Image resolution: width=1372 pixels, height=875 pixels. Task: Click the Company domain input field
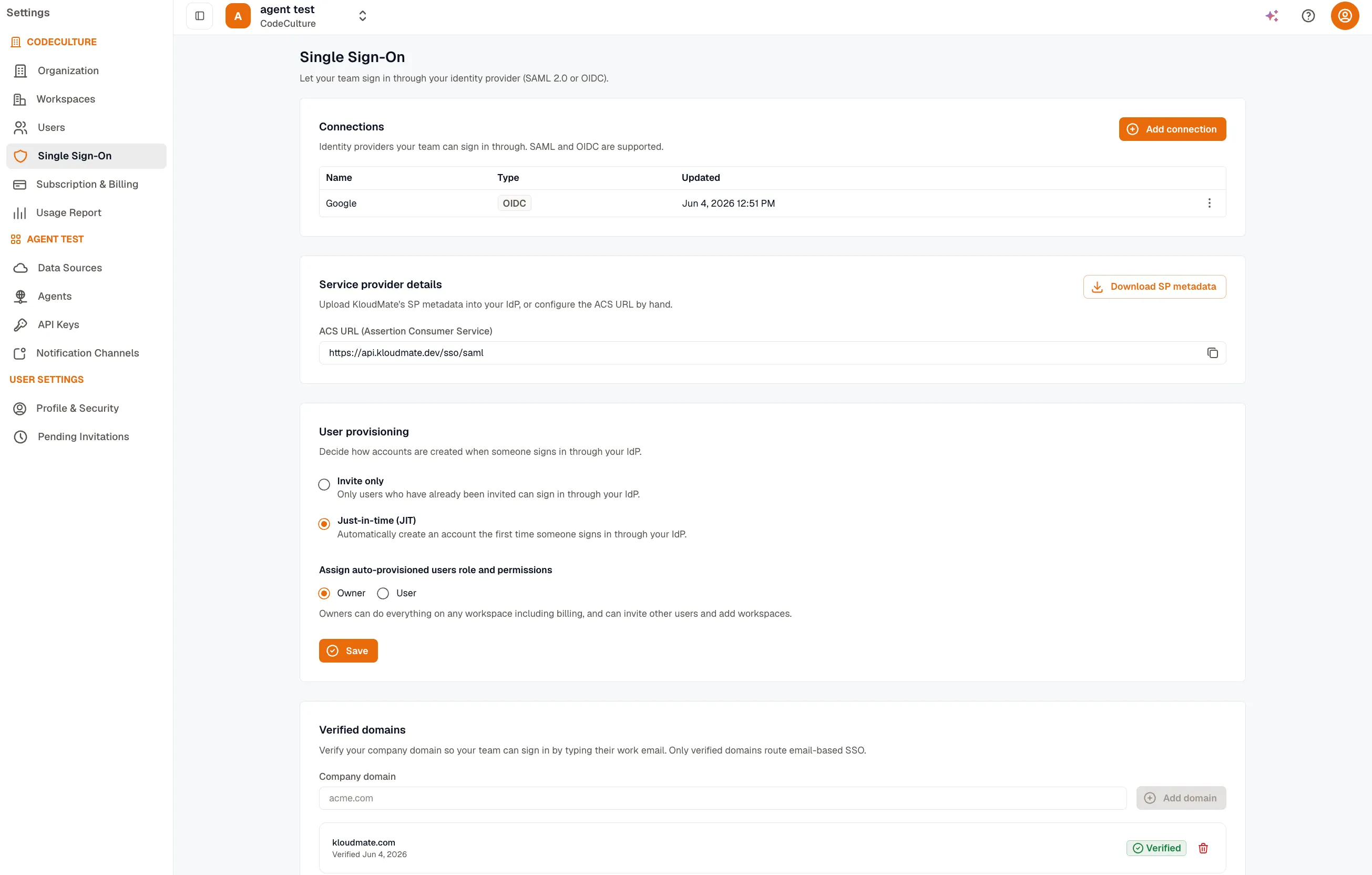(x=722, y=798)
